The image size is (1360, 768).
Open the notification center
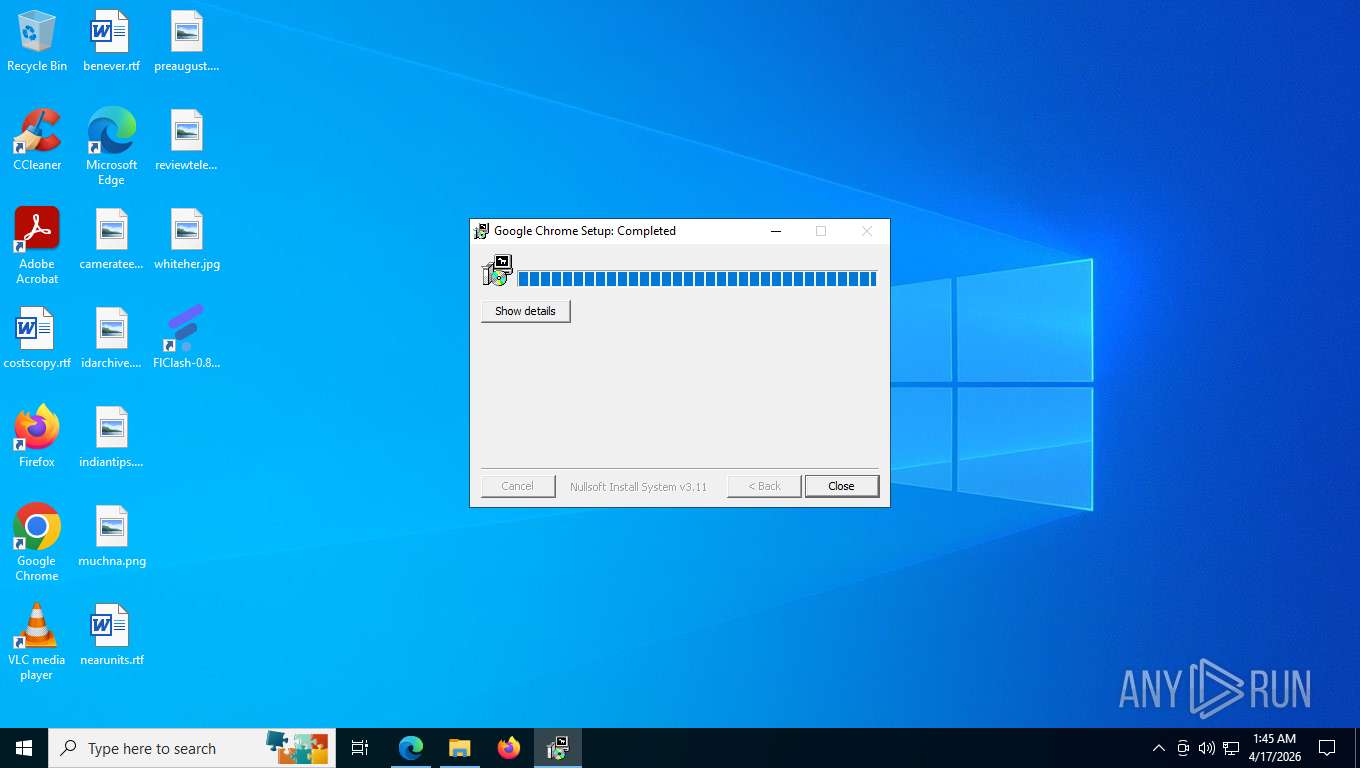[1327, 748]
